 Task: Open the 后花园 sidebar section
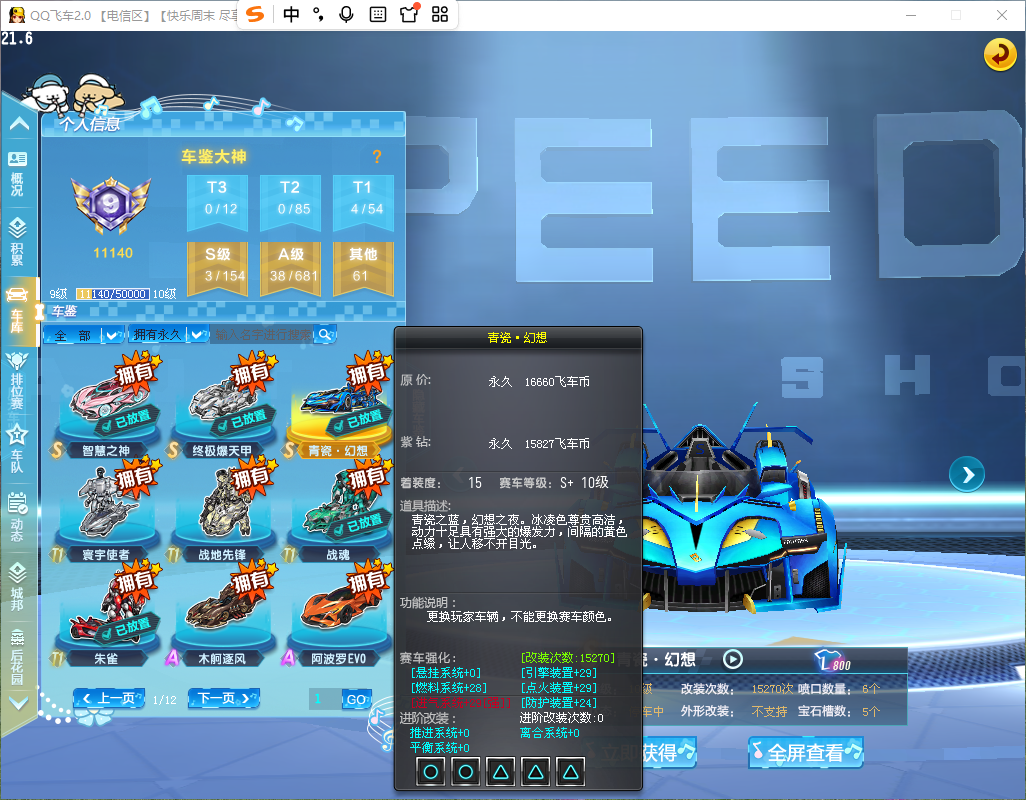click(x=18, y=657)
